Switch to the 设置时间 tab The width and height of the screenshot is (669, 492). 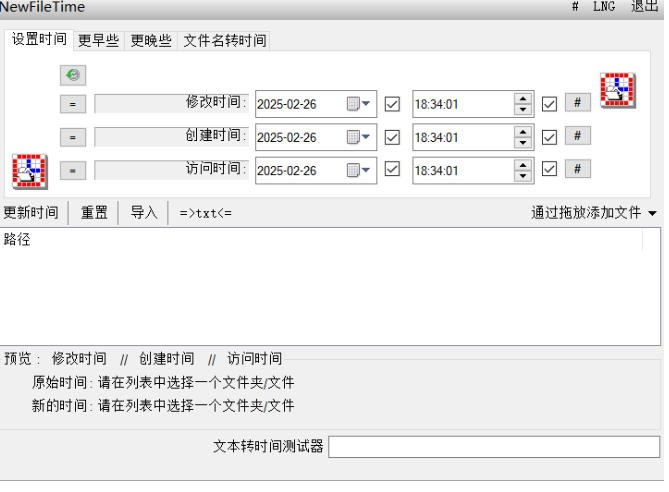[x=39, y=40]
